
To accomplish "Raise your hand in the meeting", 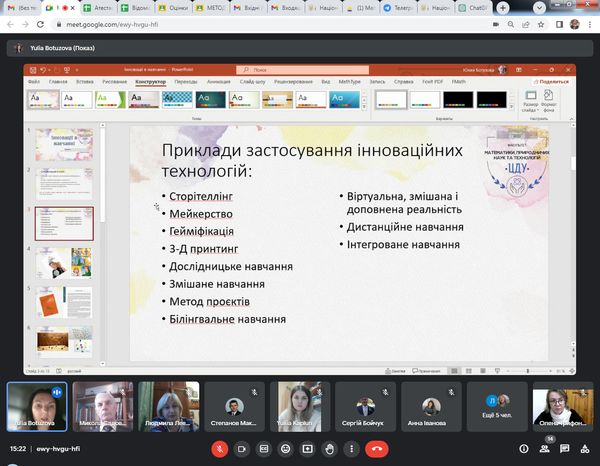I will click(x=329, y=449).
